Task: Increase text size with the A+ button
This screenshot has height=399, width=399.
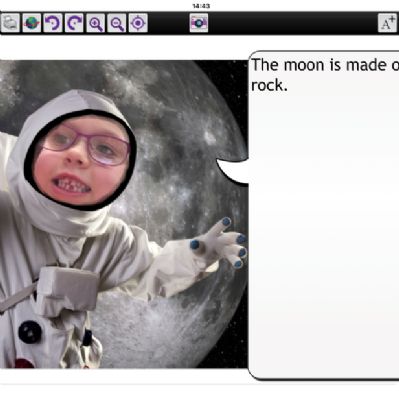Action: point(387,23)
